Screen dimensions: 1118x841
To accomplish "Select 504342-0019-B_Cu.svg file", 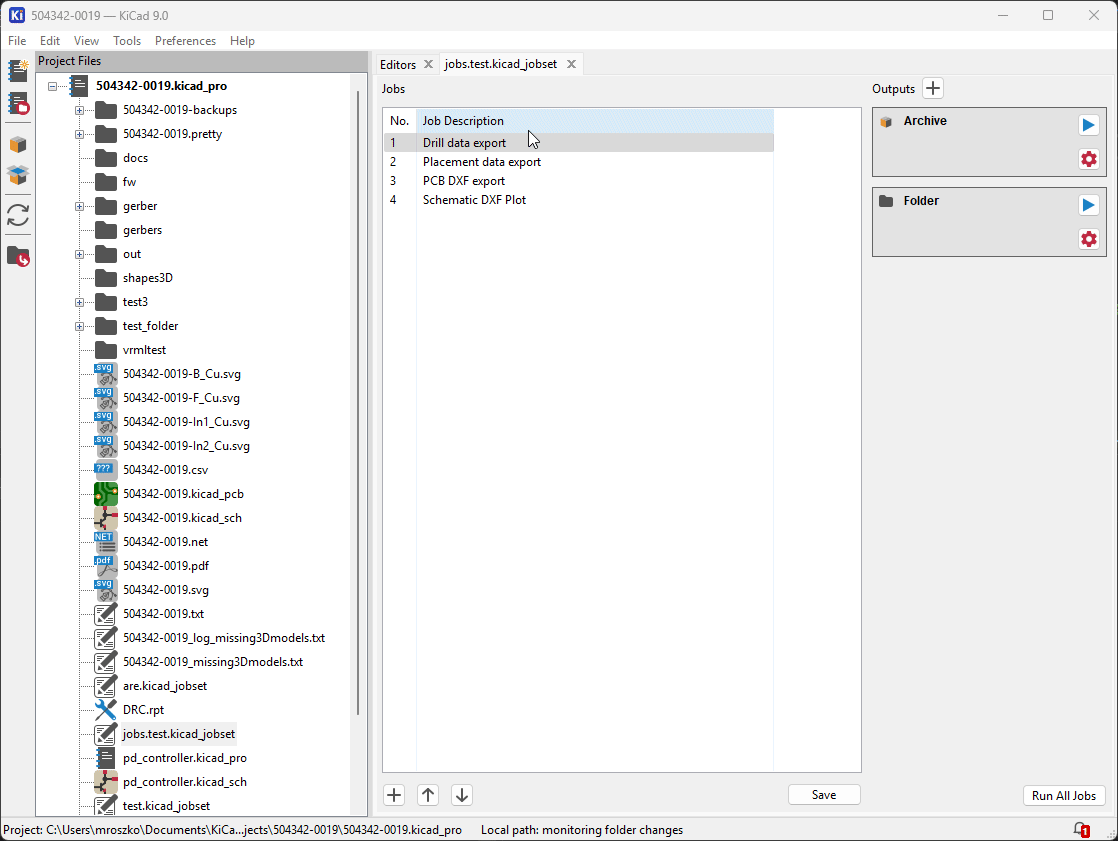I will (x=182, y=374).
